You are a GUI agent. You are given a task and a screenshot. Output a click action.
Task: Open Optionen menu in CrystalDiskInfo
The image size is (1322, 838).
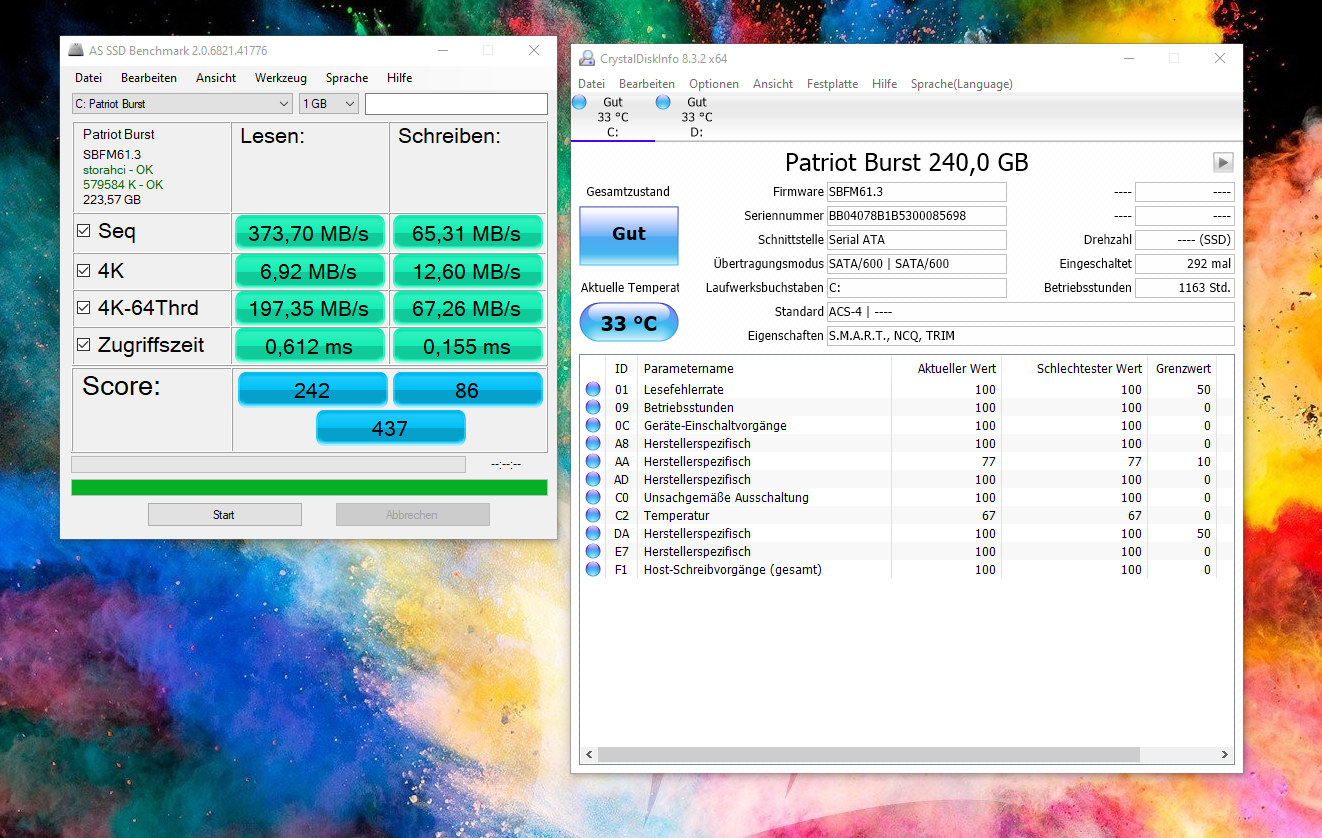714,84
